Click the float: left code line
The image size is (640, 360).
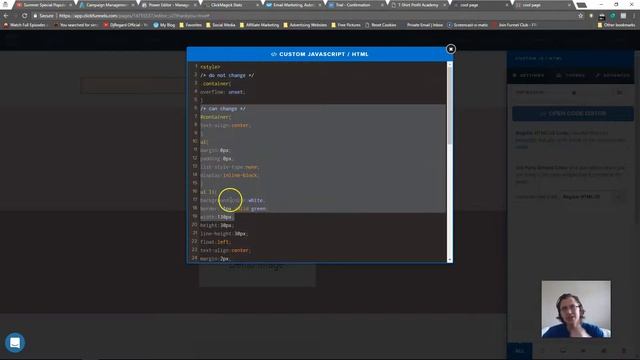[215, 242]
